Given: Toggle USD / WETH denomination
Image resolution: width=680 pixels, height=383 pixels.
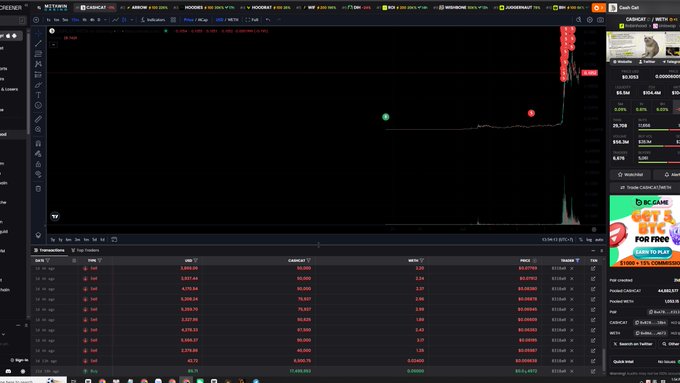Looking at the screenshot, I should [x=227, y=20].
